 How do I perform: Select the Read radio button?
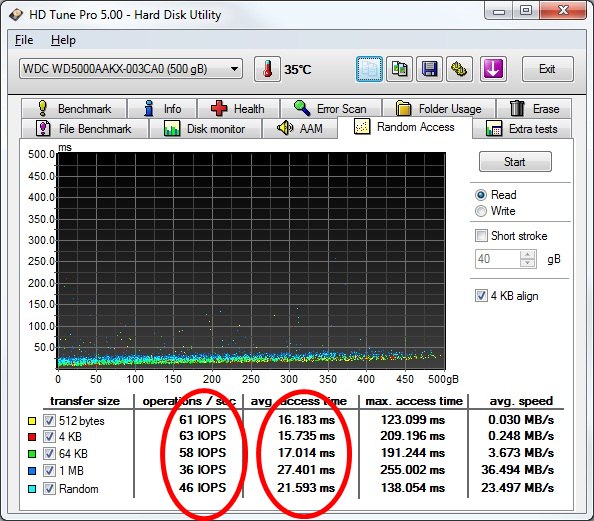481,195
